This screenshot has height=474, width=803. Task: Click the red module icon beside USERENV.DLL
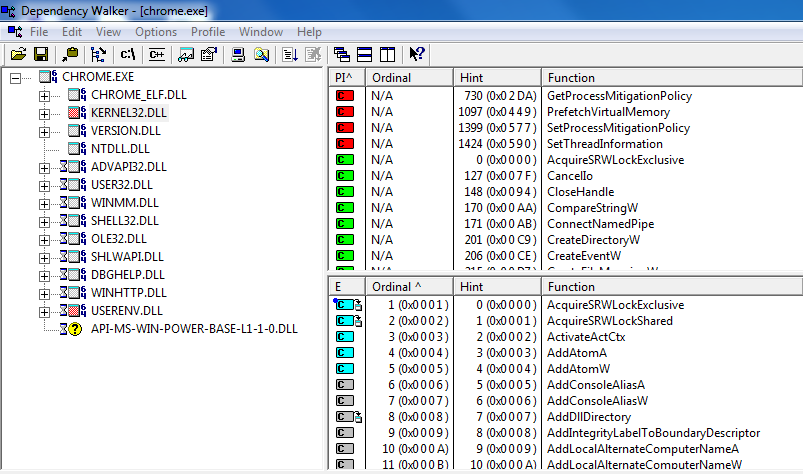click(x=74, y=311)
